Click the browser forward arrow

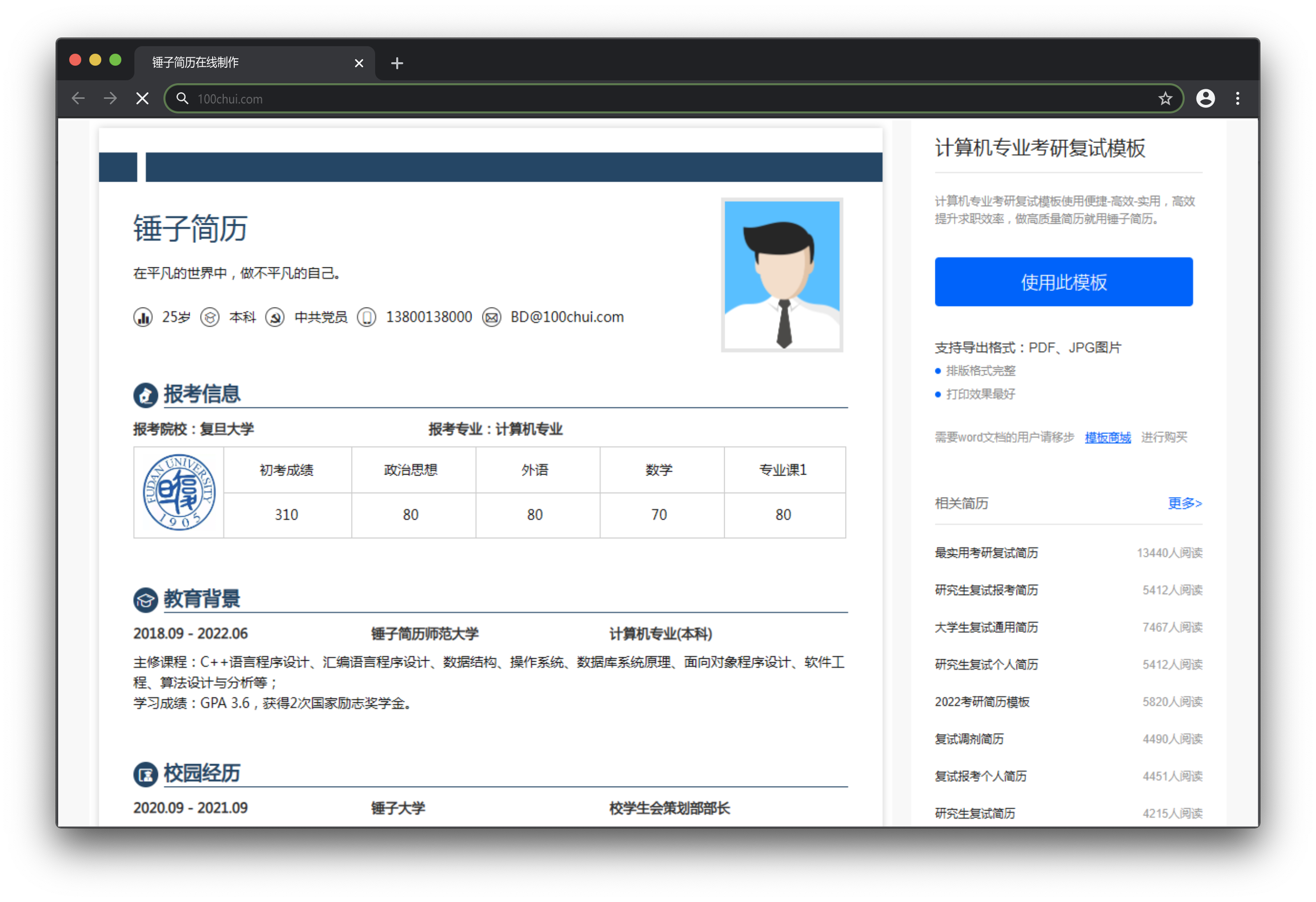coord(110,99)
